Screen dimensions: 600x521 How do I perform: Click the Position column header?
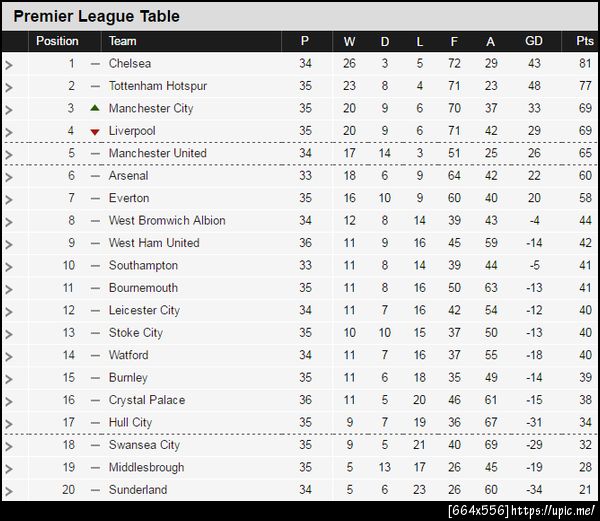click(57, 41)
